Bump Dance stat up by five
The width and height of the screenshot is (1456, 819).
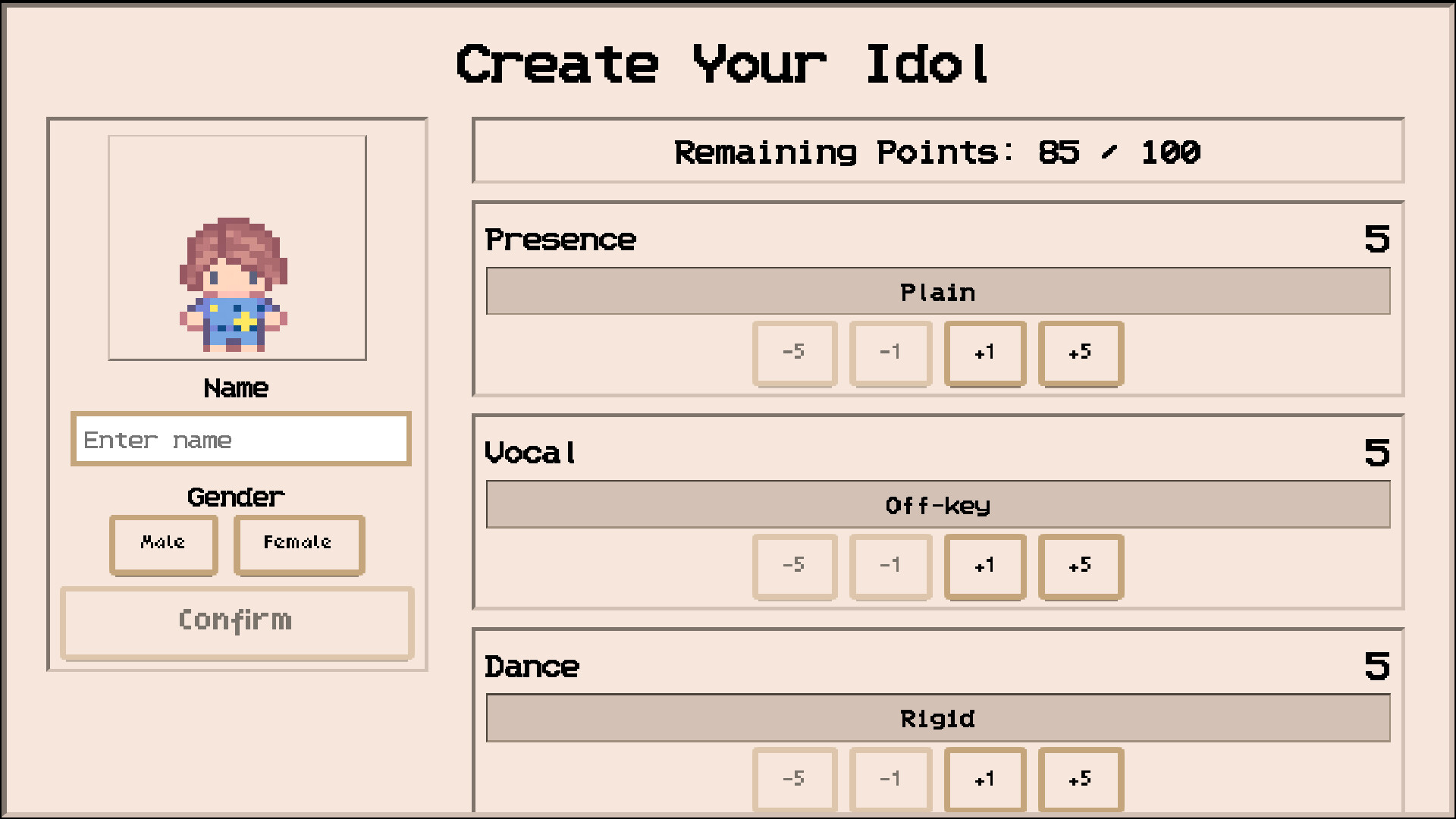[1080, 780]
